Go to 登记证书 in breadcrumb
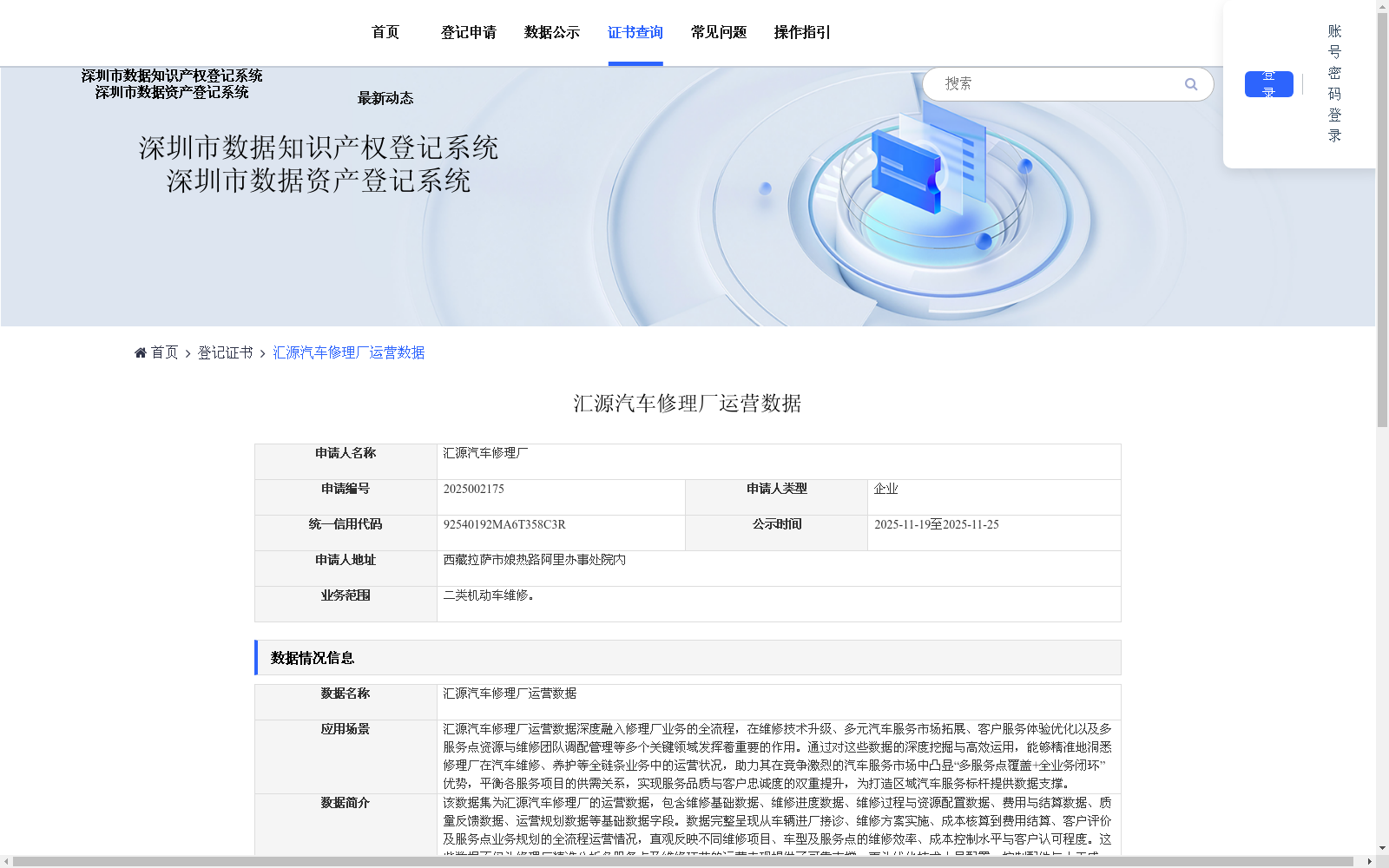 tap(226, 352)
